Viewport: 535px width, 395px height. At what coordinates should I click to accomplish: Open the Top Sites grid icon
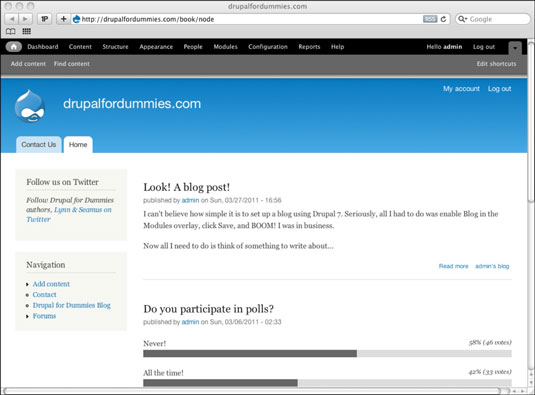pyautogui.click(x=27, y=31)
